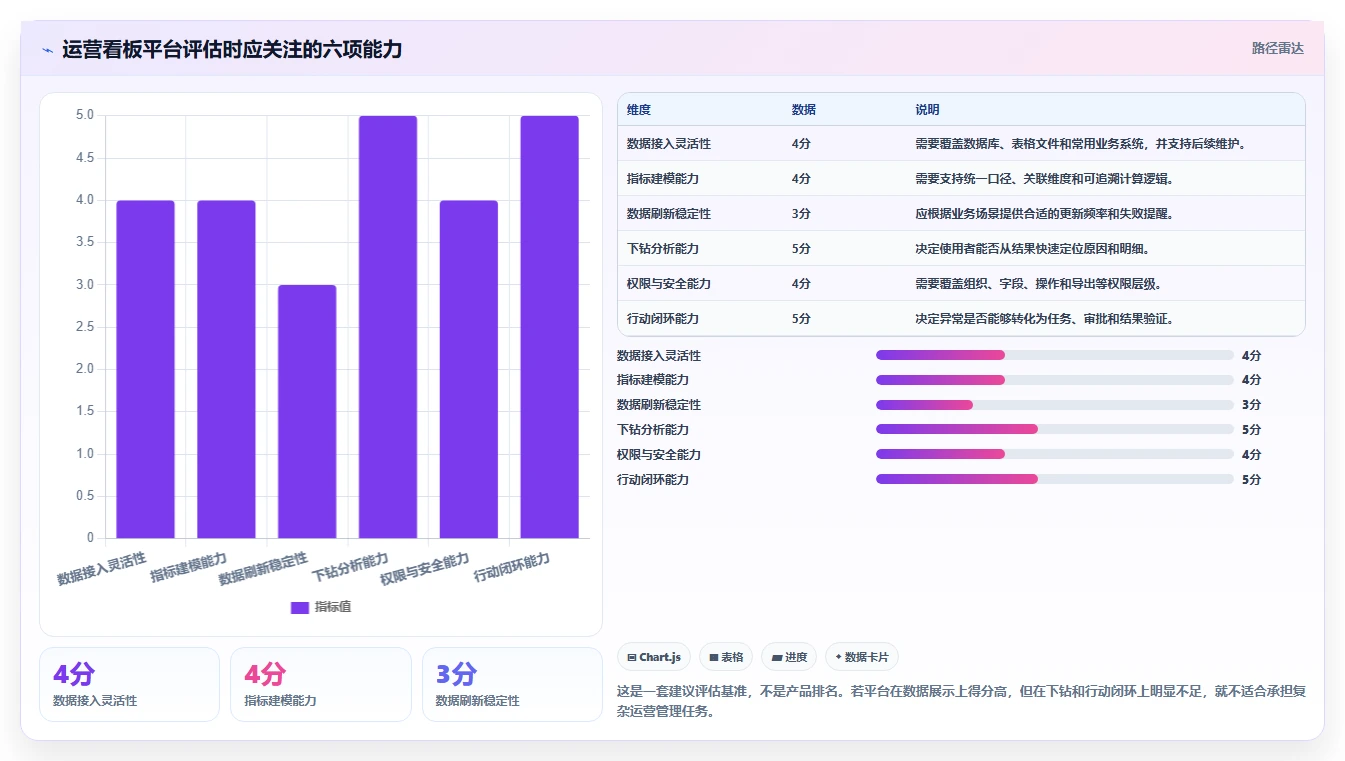Click the 数据接入灵活性 x-axis label under the chart
This screenshot has height=761, width=1345.
[102, 568]
